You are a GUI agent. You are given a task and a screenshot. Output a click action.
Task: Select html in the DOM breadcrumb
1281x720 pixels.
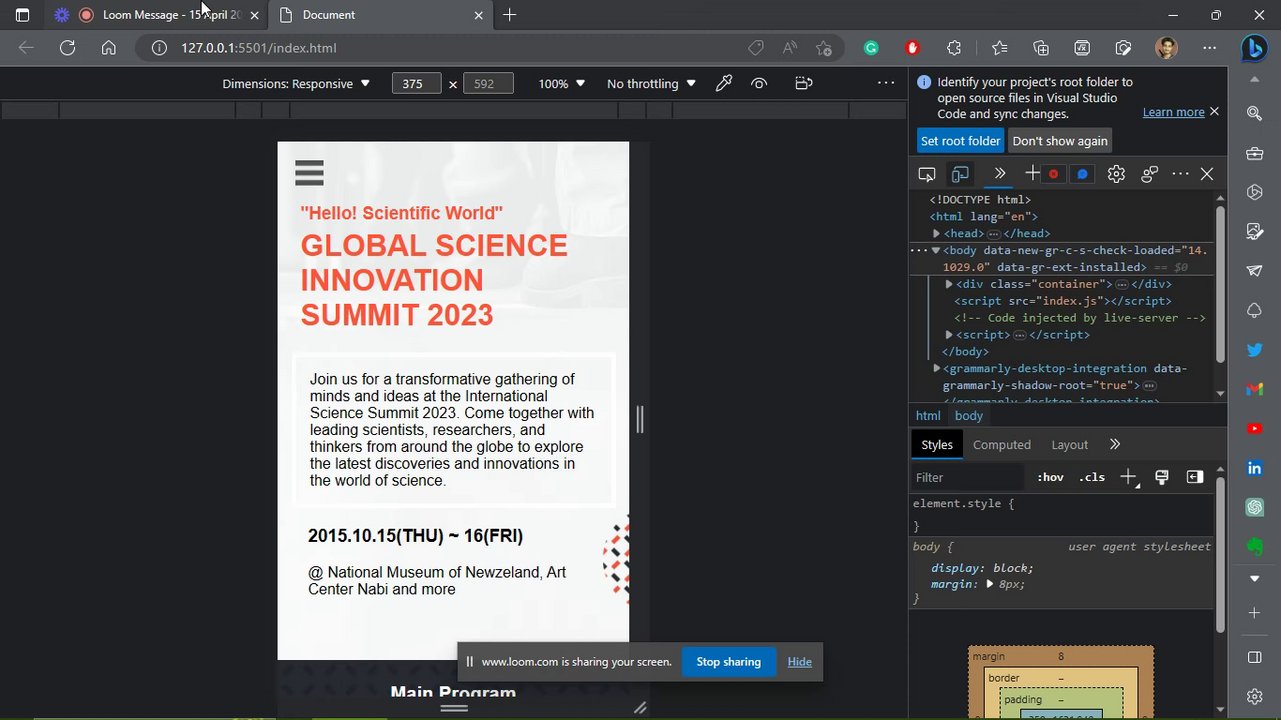(928, 416)
